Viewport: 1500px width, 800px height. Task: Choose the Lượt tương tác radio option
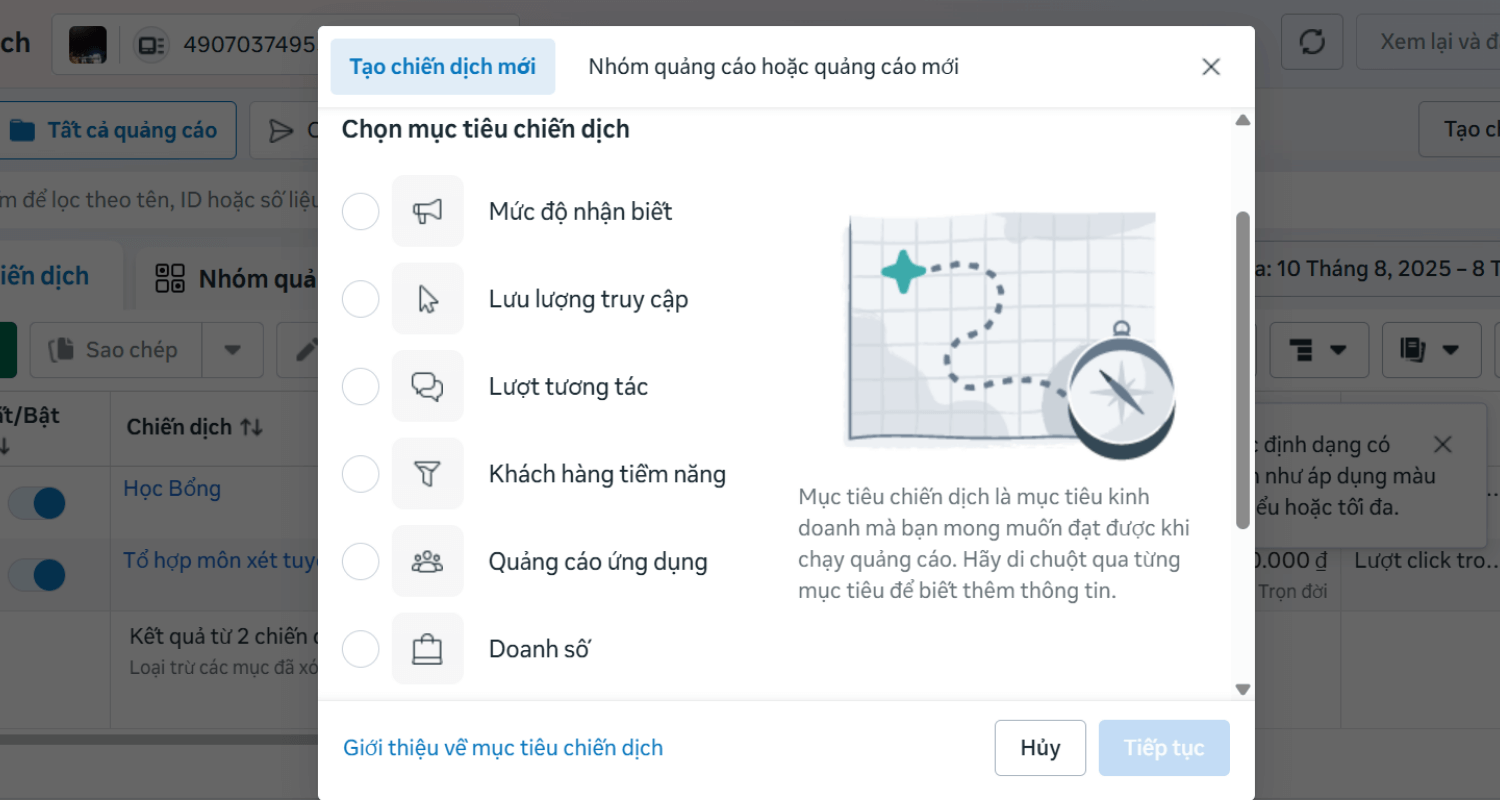coord(360,386)
